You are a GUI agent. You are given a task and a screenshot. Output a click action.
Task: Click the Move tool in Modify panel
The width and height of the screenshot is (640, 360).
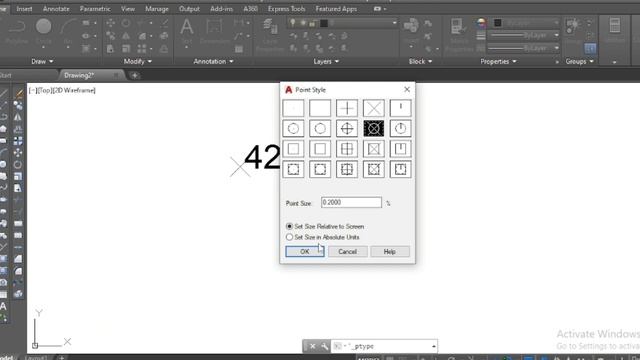[110, 23]
